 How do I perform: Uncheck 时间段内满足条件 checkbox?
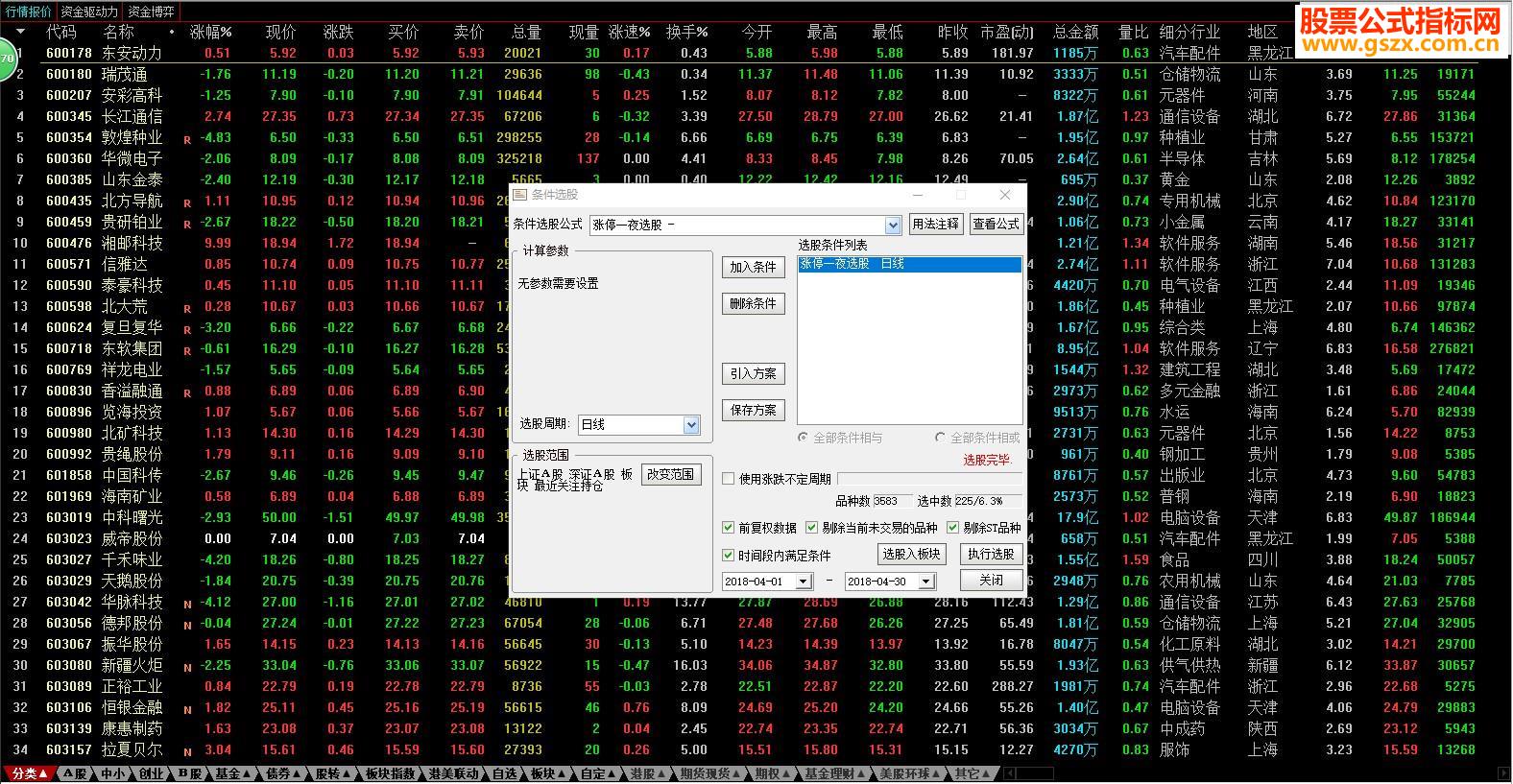tap(728, 556)
